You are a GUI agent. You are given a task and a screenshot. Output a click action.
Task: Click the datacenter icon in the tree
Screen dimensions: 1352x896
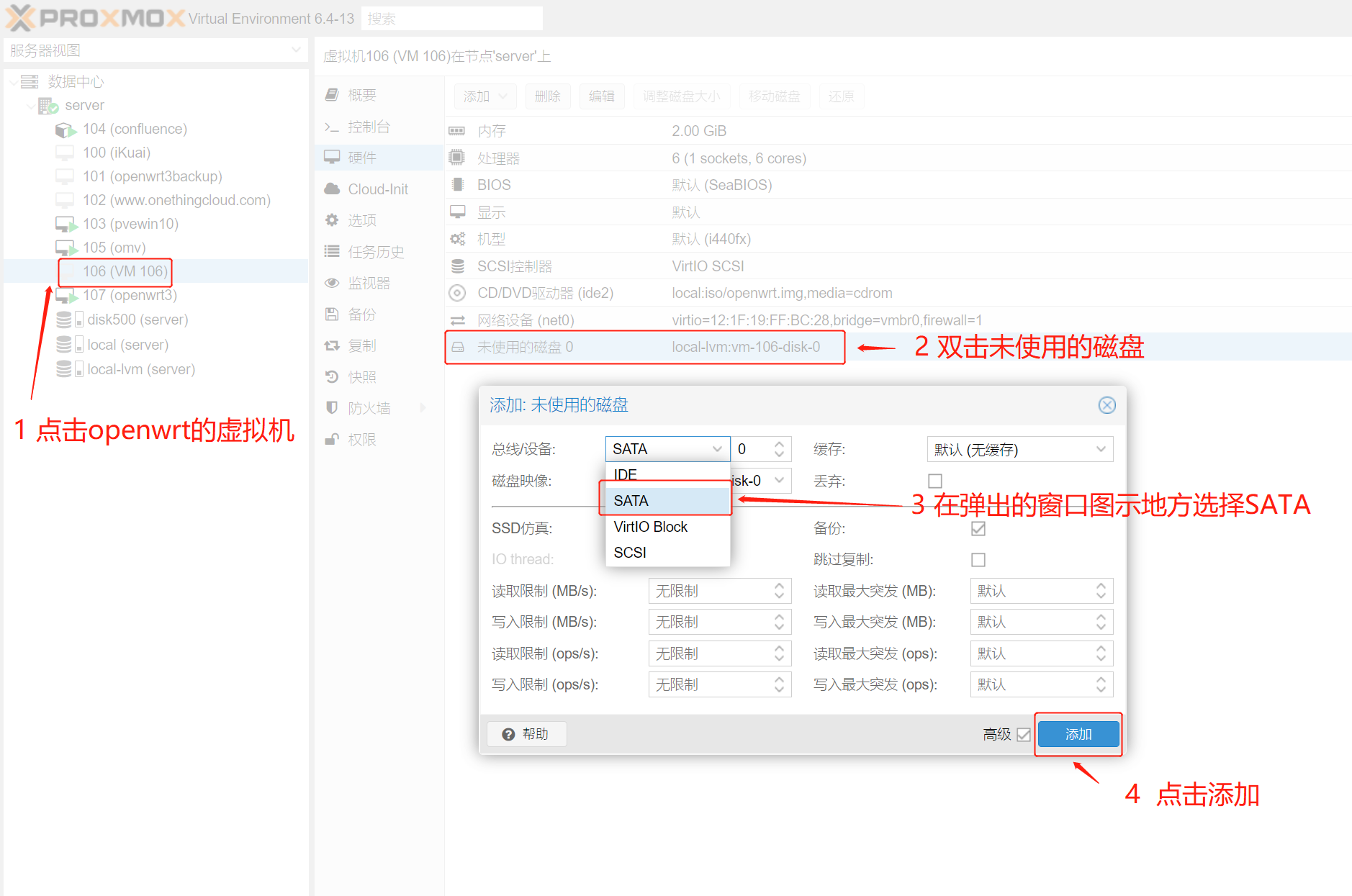pos(30,81)
